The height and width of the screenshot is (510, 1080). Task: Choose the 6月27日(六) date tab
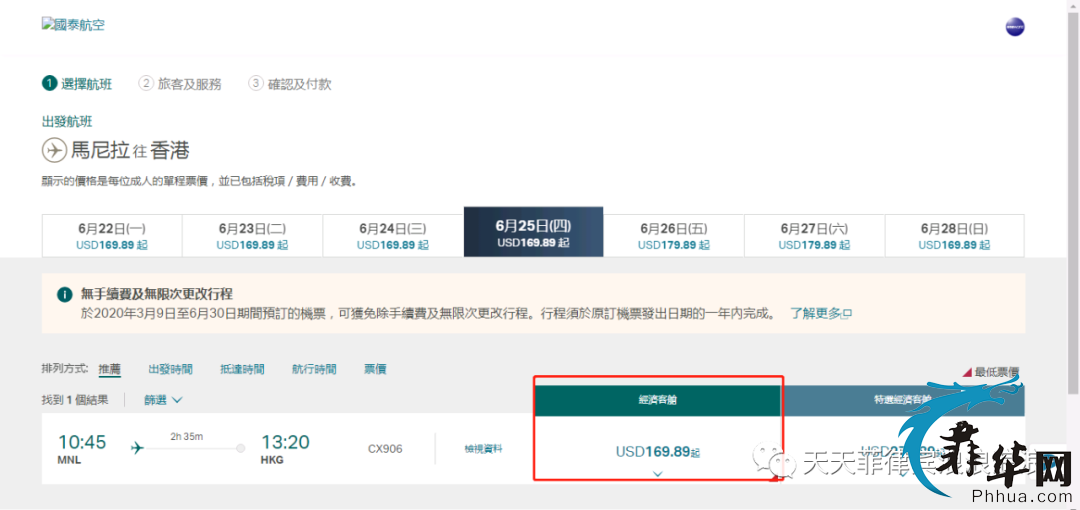[815, 236]
